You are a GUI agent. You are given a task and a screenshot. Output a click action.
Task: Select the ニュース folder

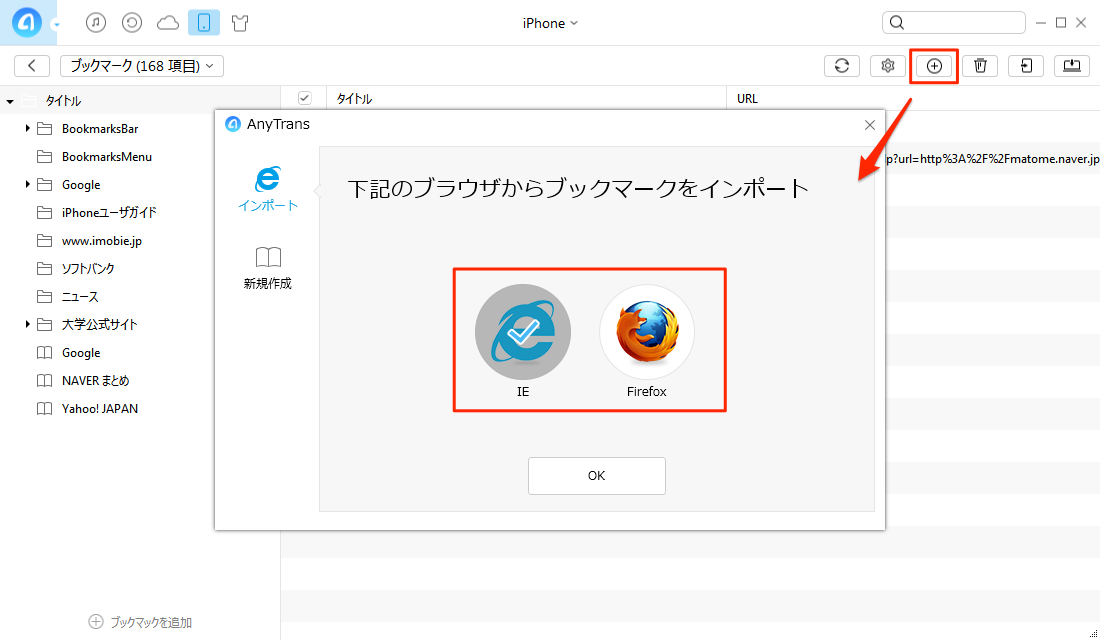pos(80,296)
